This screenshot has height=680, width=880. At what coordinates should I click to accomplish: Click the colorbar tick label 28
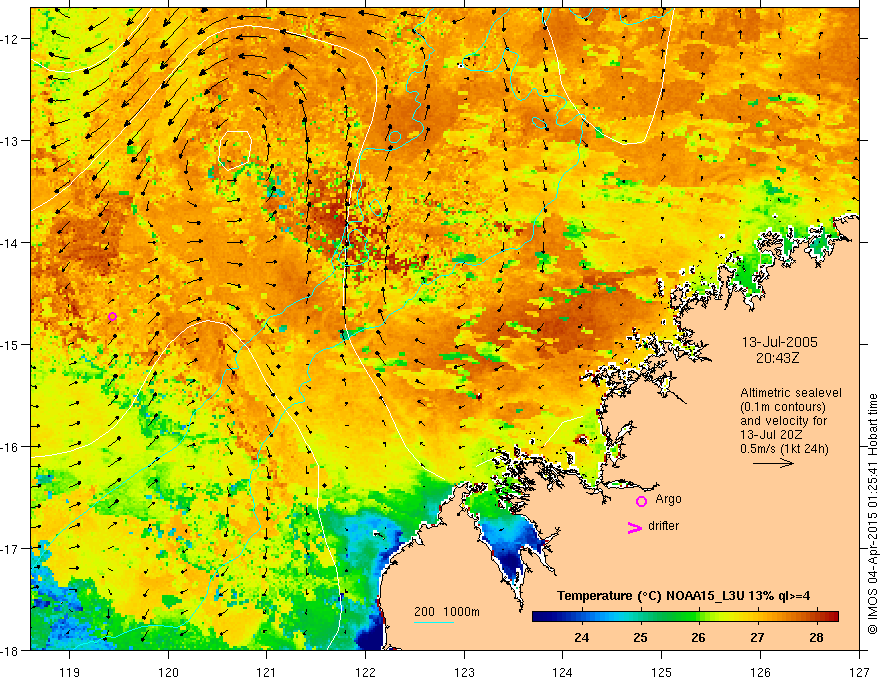click(817, 637)
